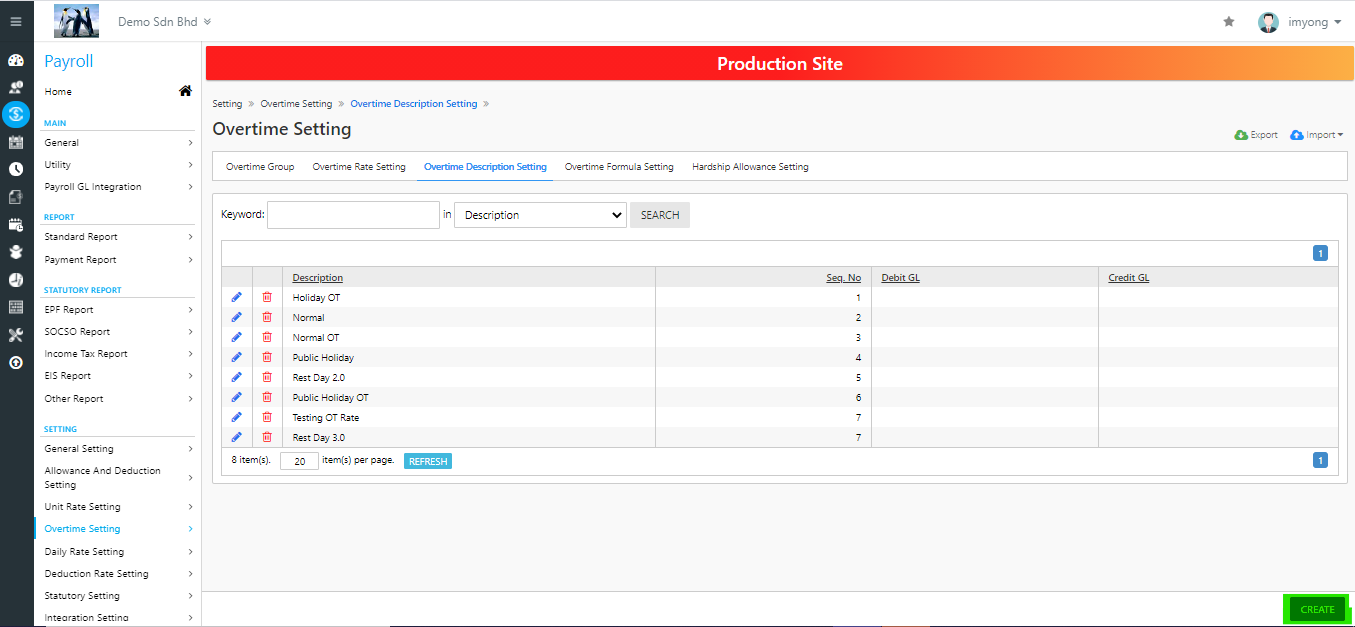Open Allowance And Deduction Setting menu

[118, 478]
